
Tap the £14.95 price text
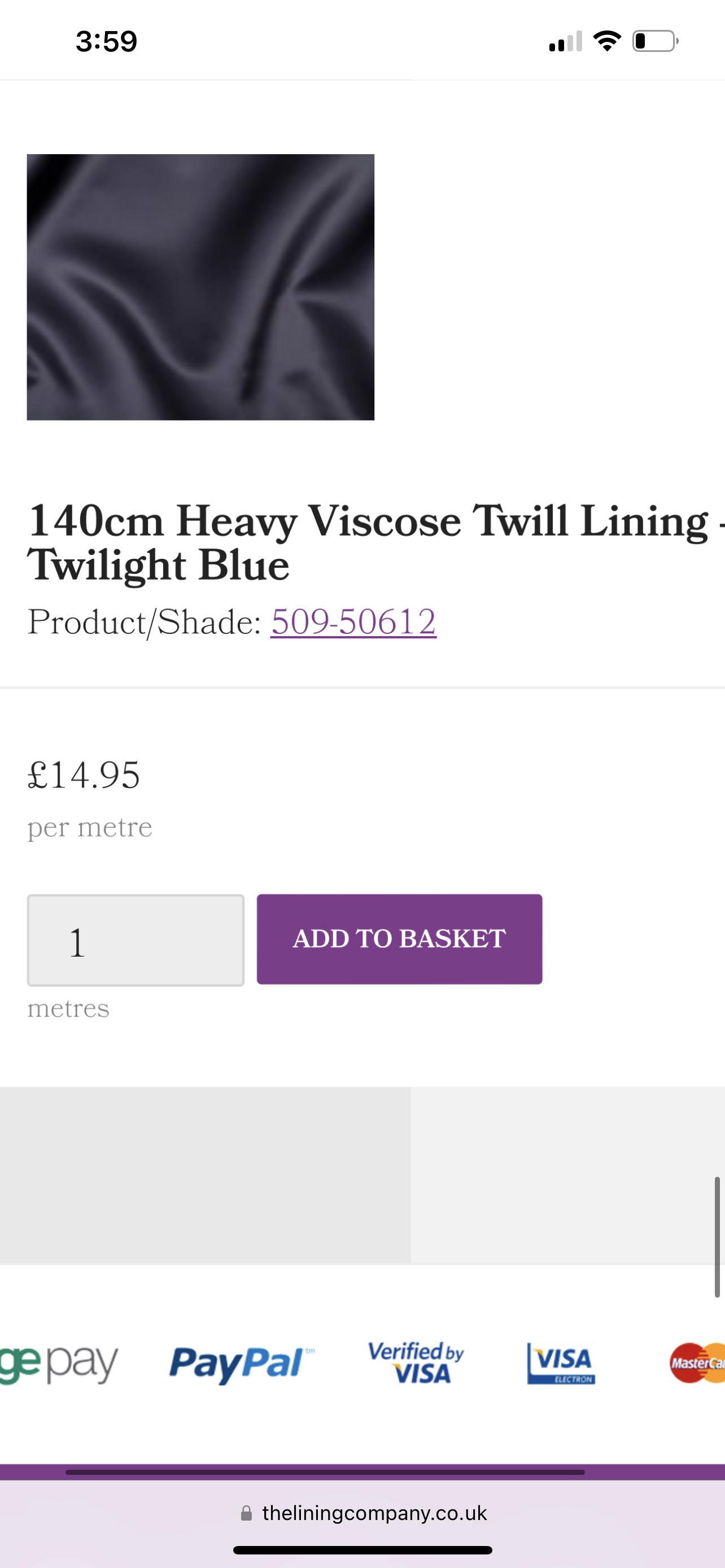pos(84,775)
